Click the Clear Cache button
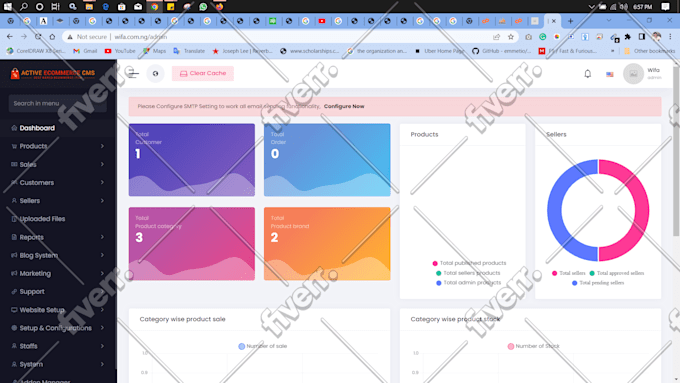This screenshot has height=383, width=680. coord(203,73)
